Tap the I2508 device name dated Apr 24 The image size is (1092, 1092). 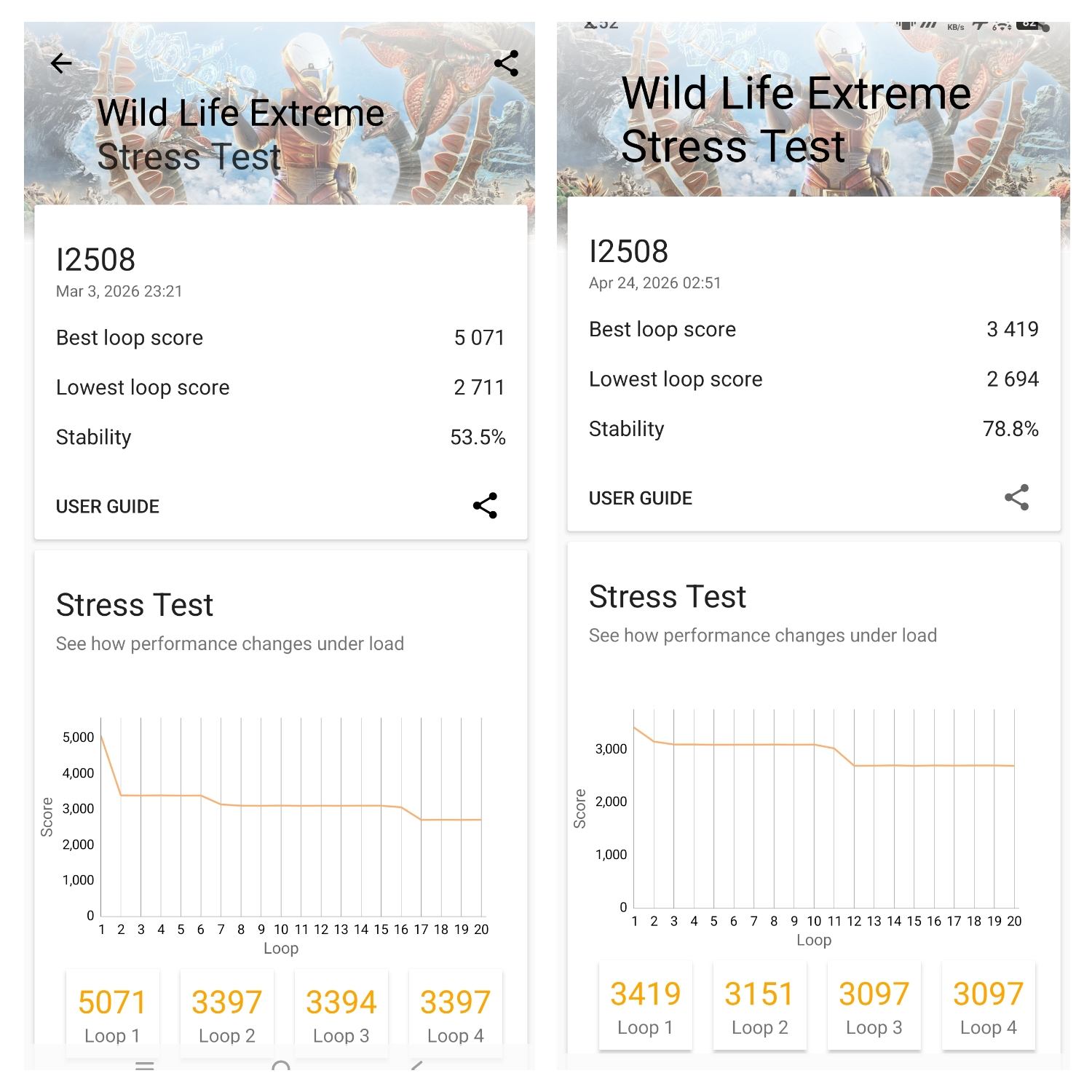[x=628, y=252]
